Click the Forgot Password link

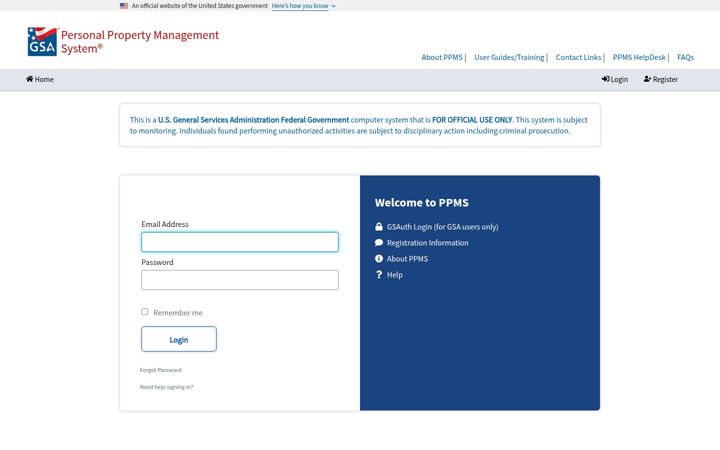[x=161, y=370]
